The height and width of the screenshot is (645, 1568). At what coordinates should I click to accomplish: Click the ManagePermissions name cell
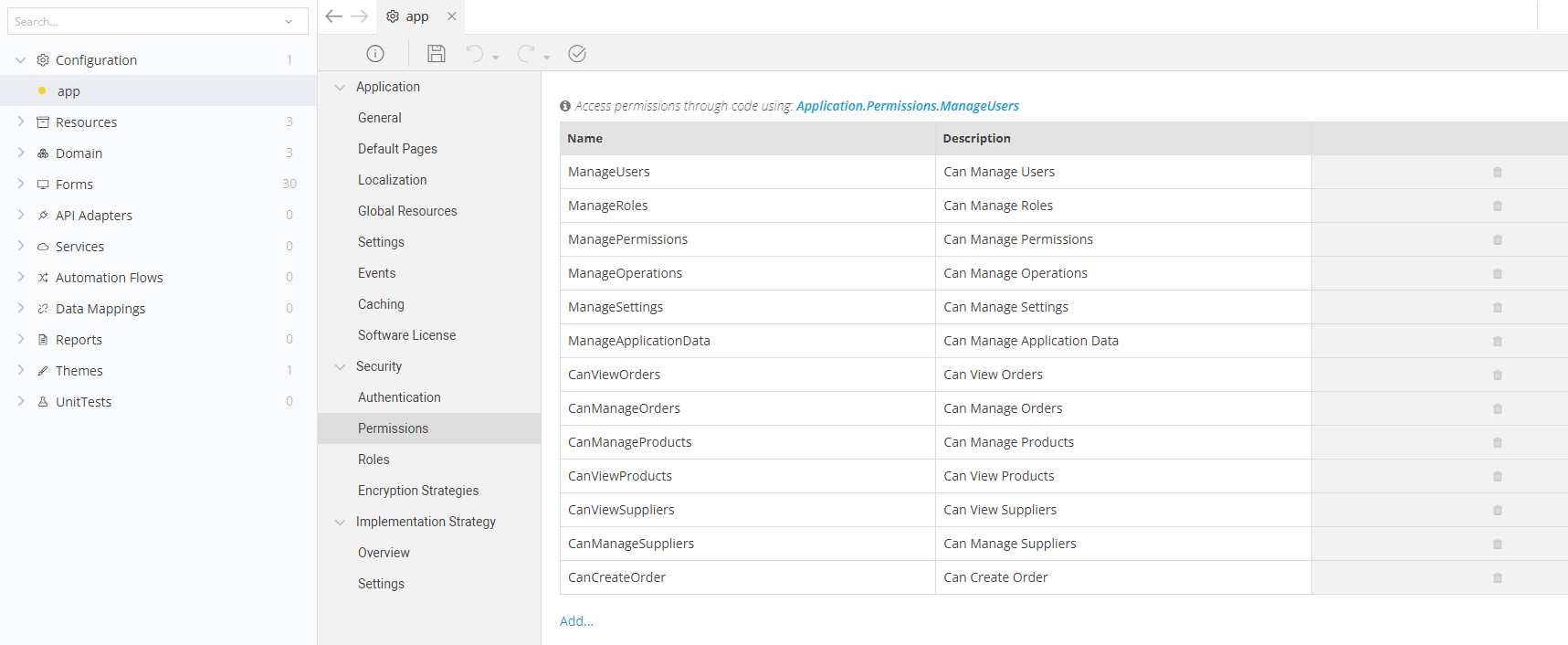(627, 239)
